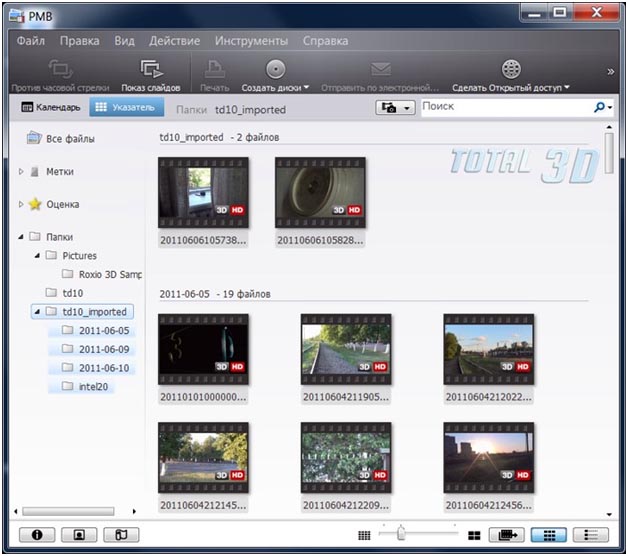628x556 pixels.
Task: Switch to details list view button
Action: click(x=591, y=535)
